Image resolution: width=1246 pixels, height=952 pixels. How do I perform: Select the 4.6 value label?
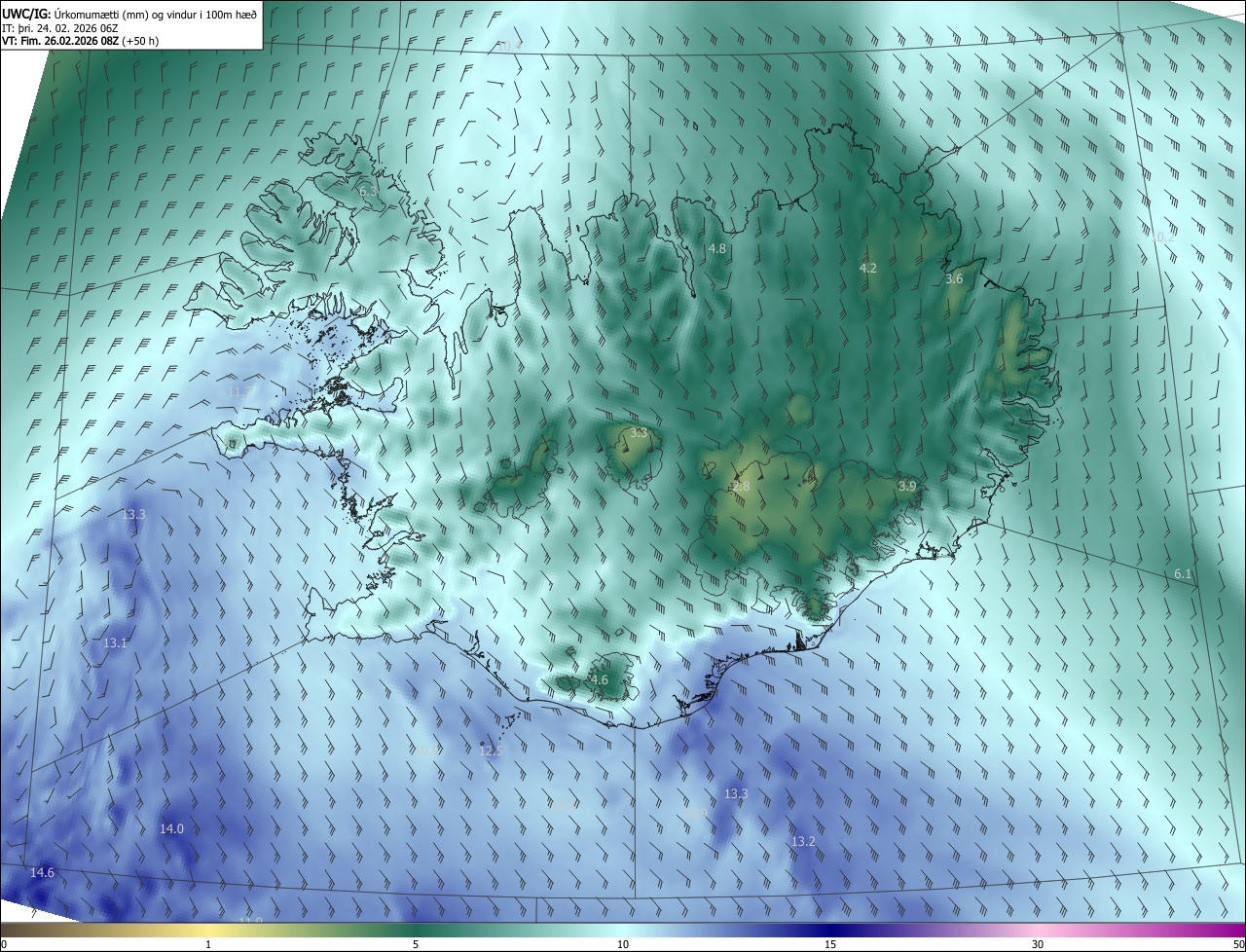point(599,680)
